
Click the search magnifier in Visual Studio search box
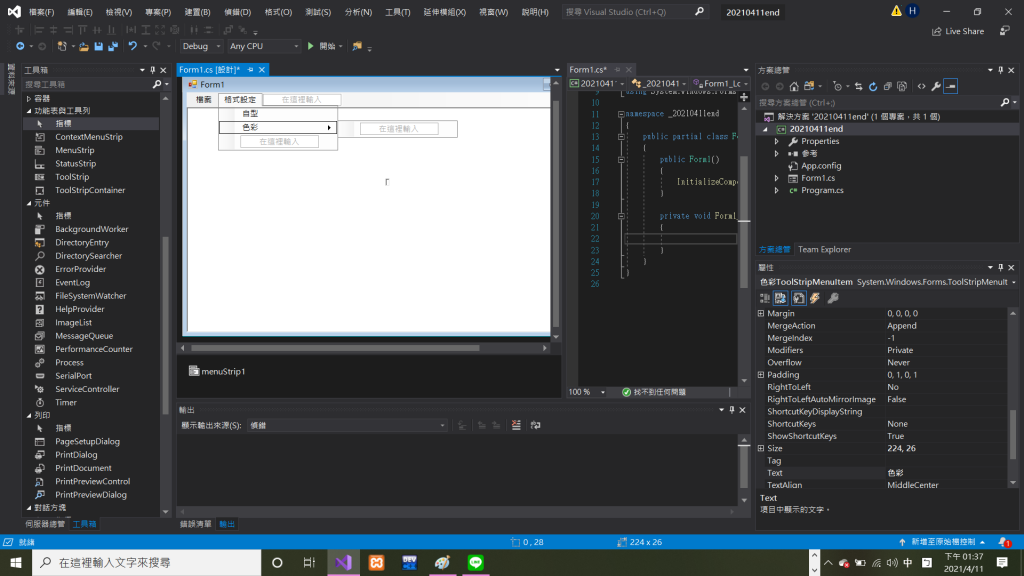click(x=699, y=12)
